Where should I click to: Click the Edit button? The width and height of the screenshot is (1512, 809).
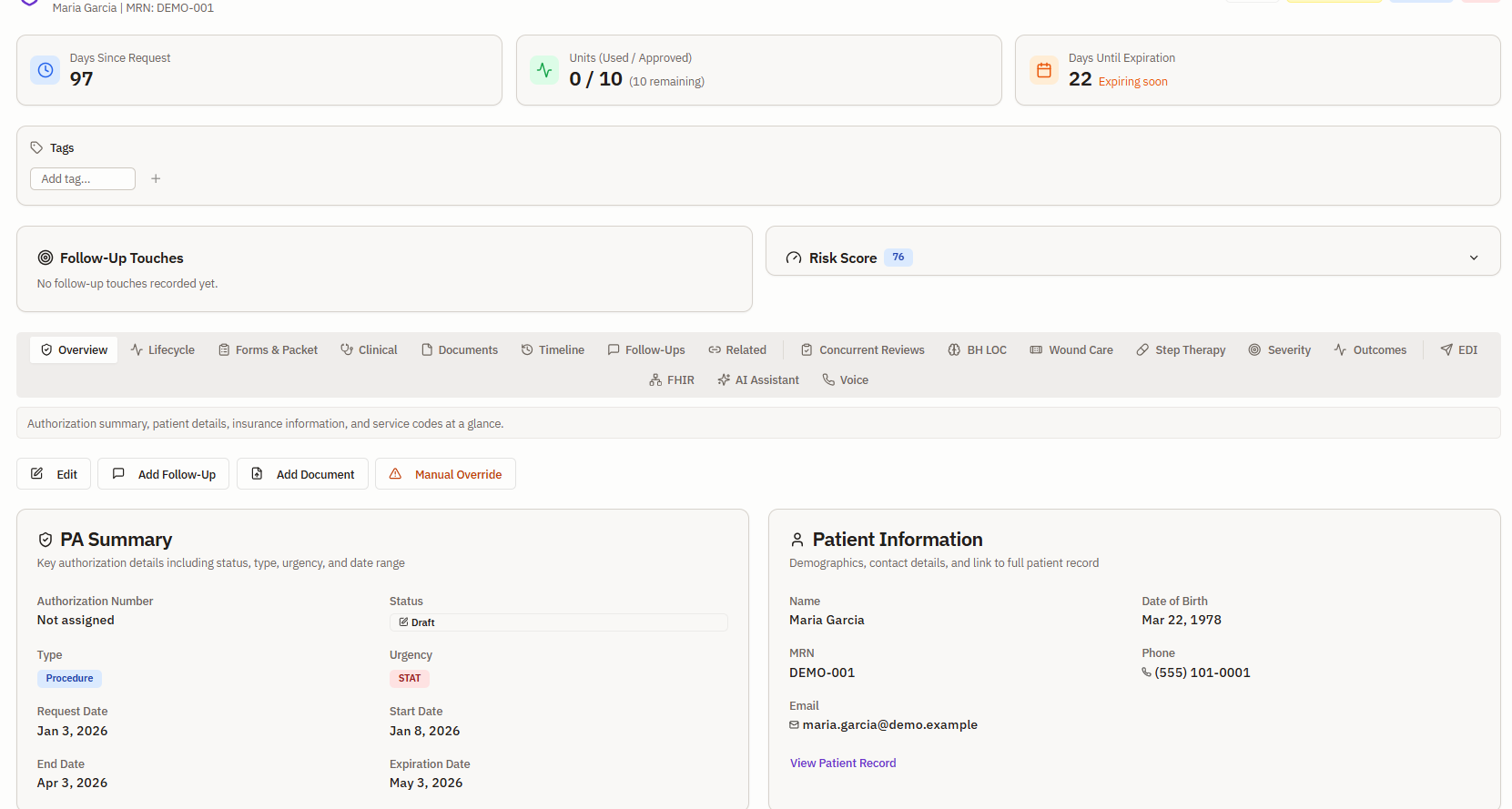coord(54,474)
